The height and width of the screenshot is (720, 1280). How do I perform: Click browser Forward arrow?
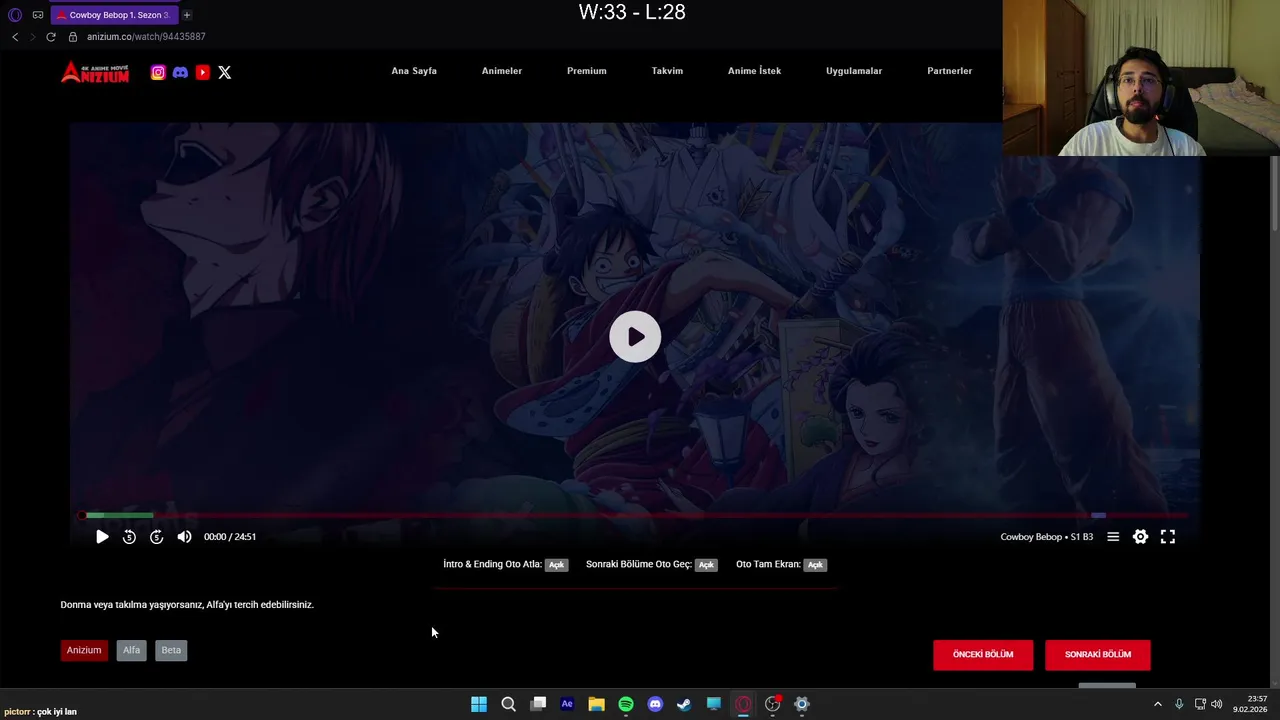tap(32, 37)
